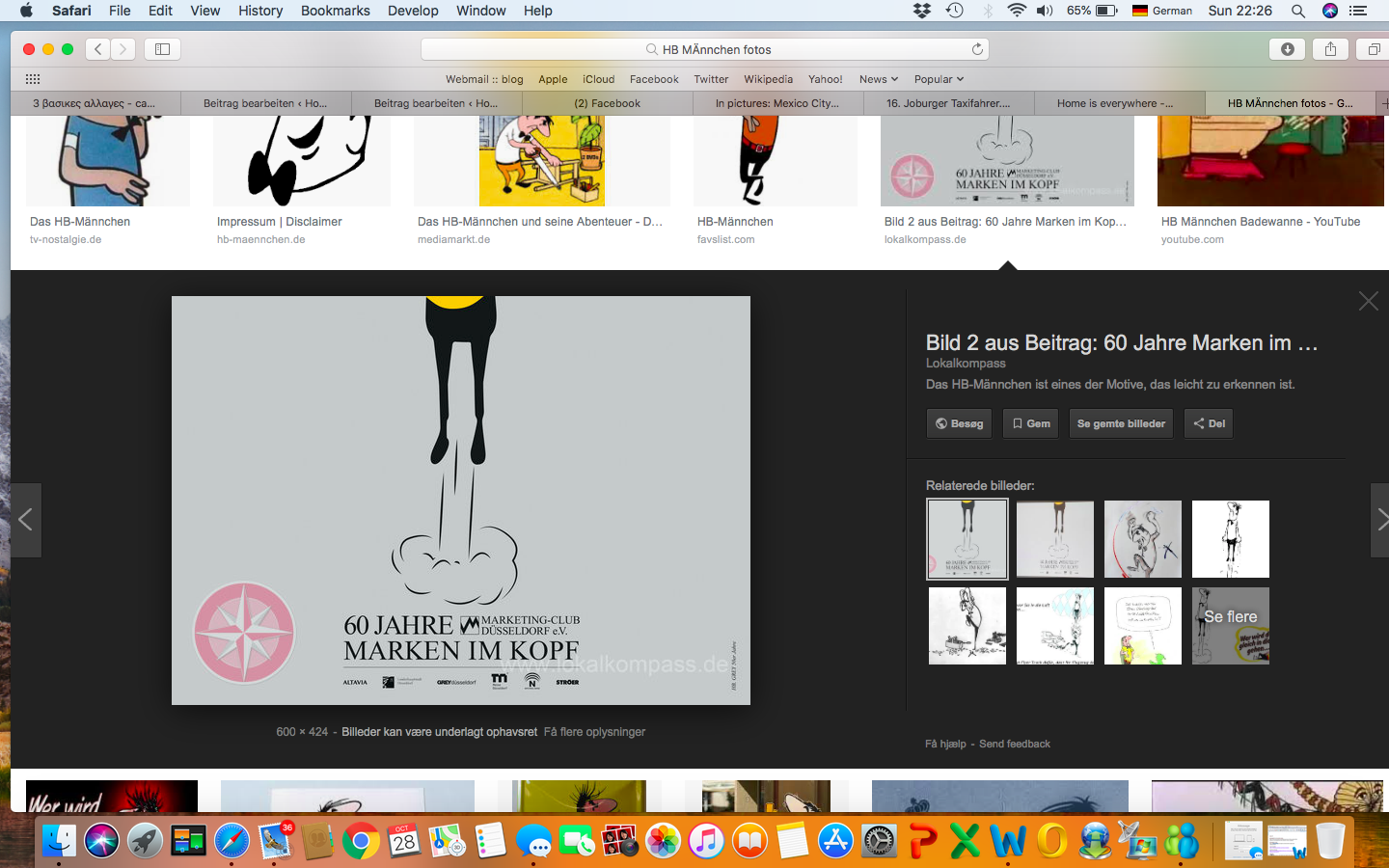The image size is (1389, 868).
Task: Open the Bookmarks menu
Action: coord(335,11)
